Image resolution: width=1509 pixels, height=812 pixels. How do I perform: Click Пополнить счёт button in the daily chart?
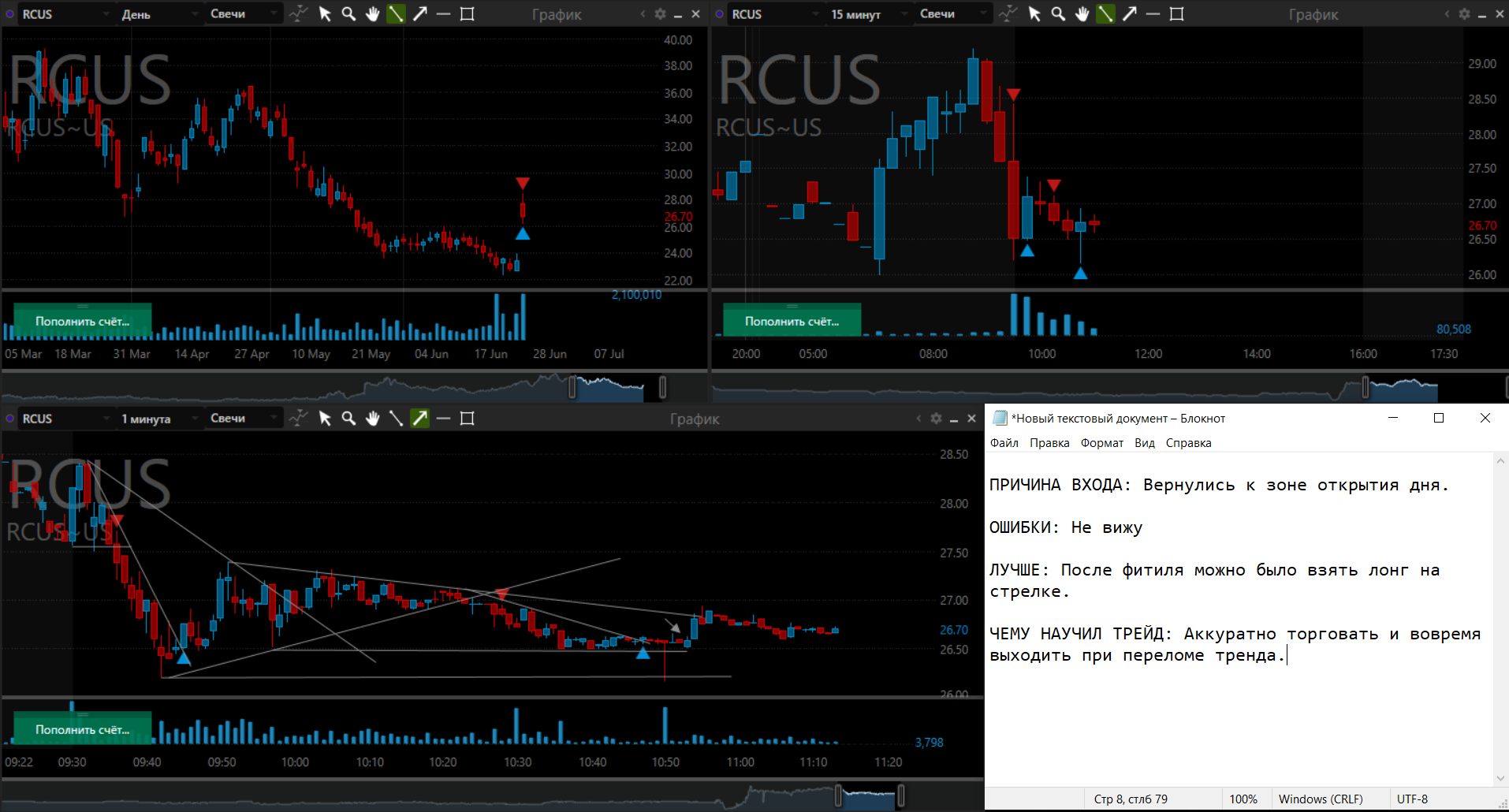click(x=83, y=321)
